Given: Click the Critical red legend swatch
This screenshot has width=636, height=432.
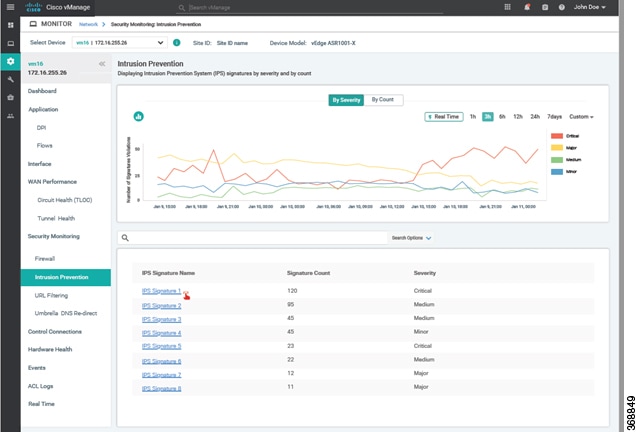Looking at the screenshot, I should (x=556, y=136).
